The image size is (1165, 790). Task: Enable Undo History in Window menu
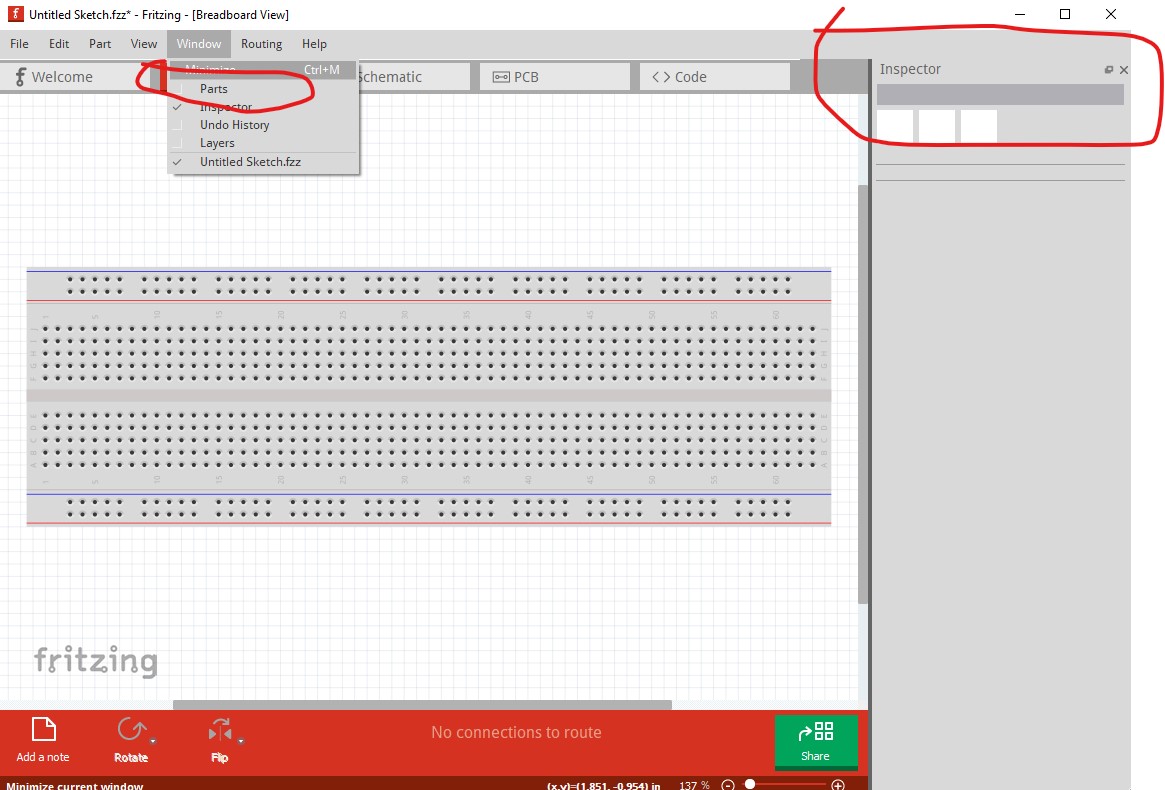click(x=234, y=125)
